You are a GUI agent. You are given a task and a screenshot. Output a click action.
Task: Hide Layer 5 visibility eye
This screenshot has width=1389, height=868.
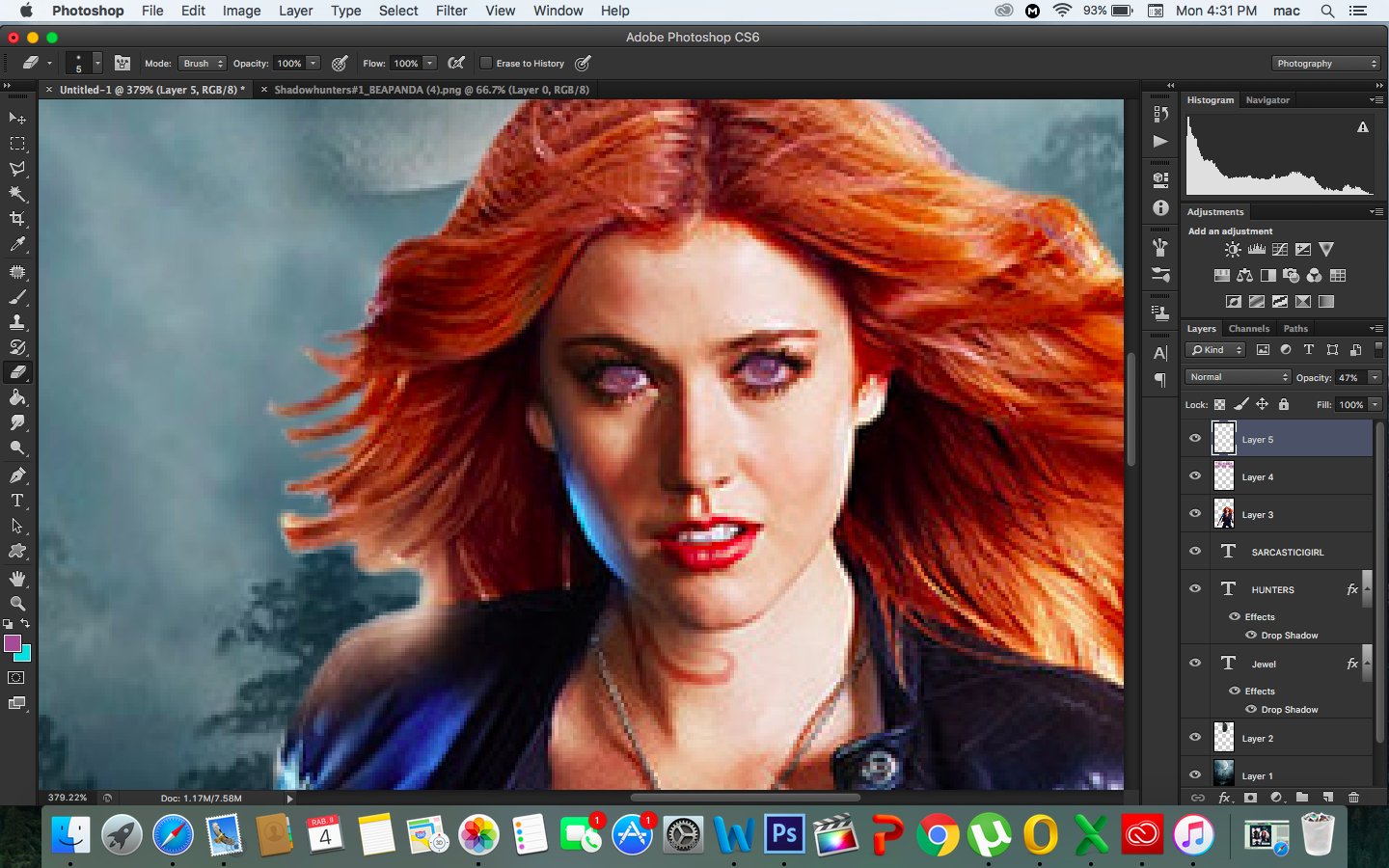tap(1195, 438)
